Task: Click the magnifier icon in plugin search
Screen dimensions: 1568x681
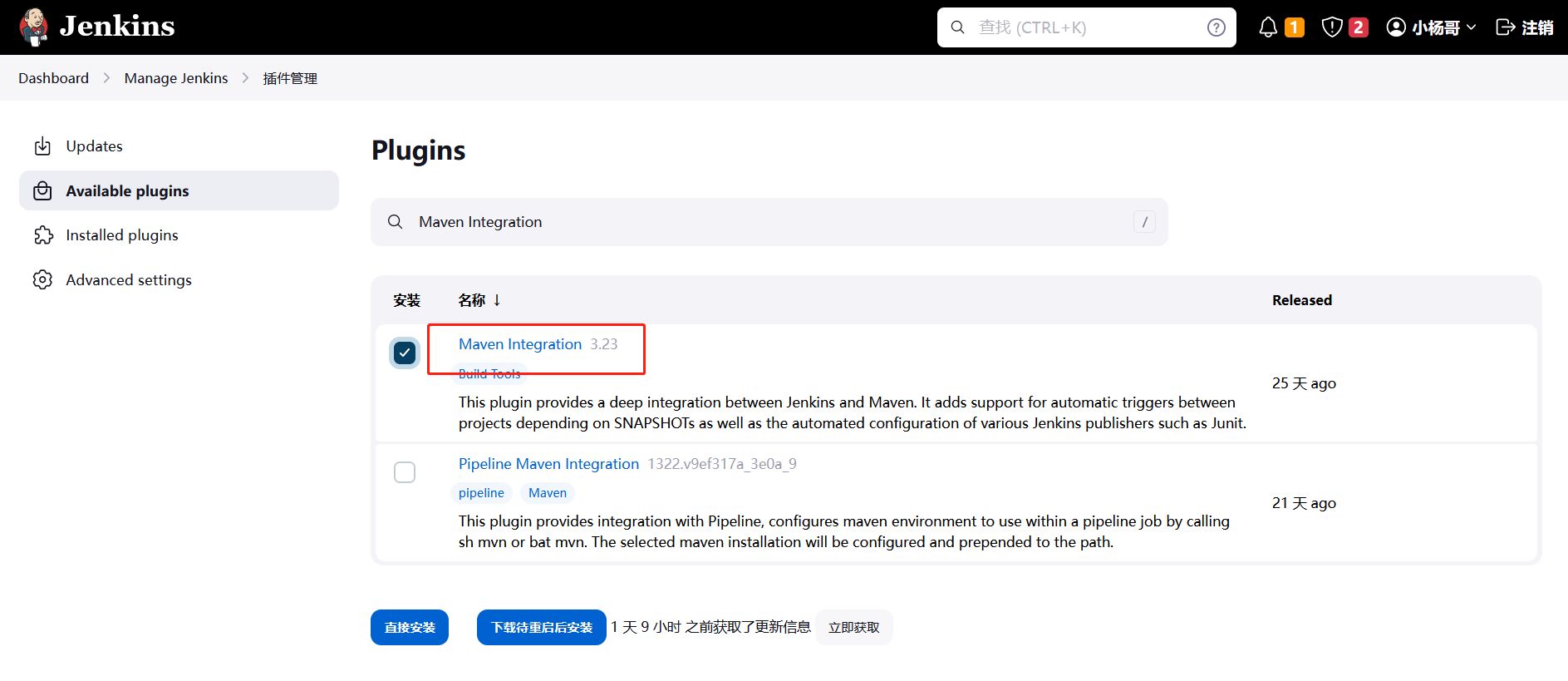Action: [396, 222]
